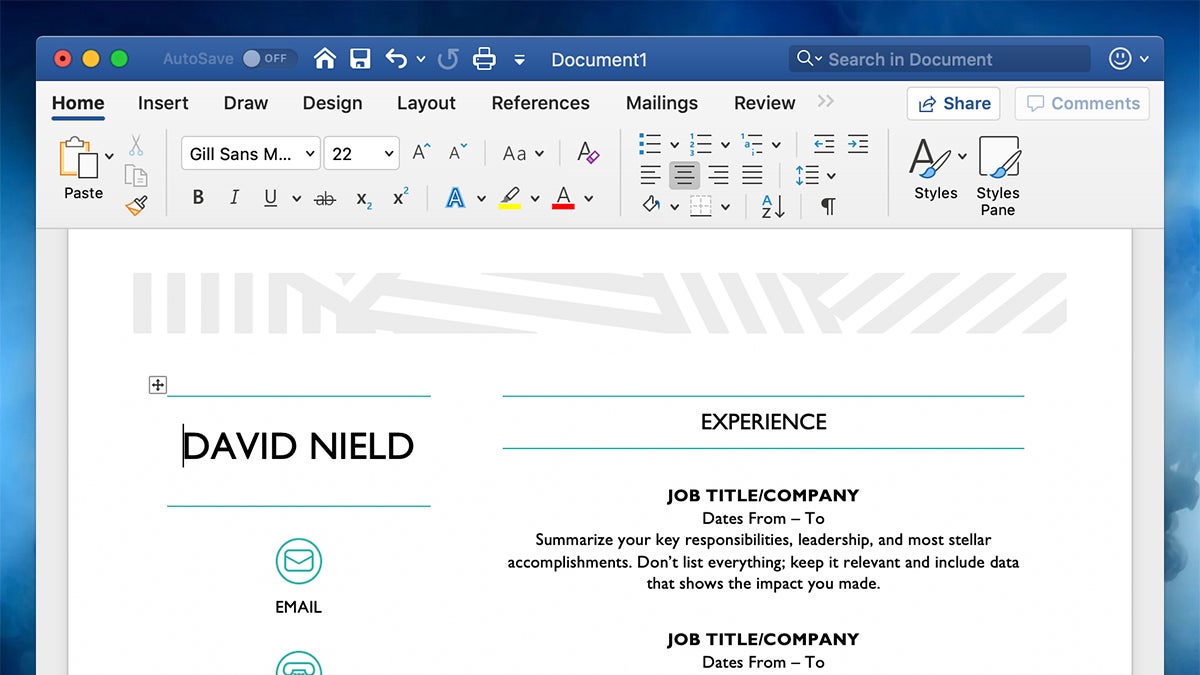
Task: Open the References tab
Action: (540, 103)
